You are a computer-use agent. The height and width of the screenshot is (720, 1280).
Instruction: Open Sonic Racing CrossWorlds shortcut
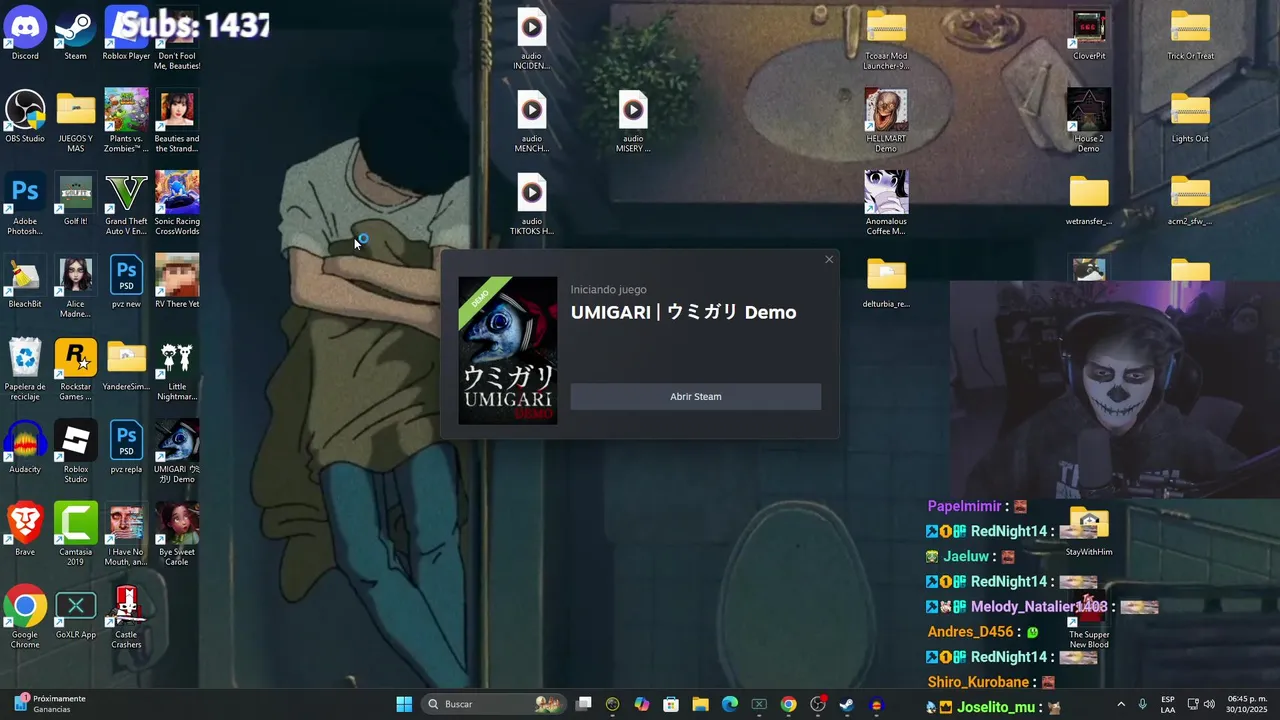coord(177,204)
